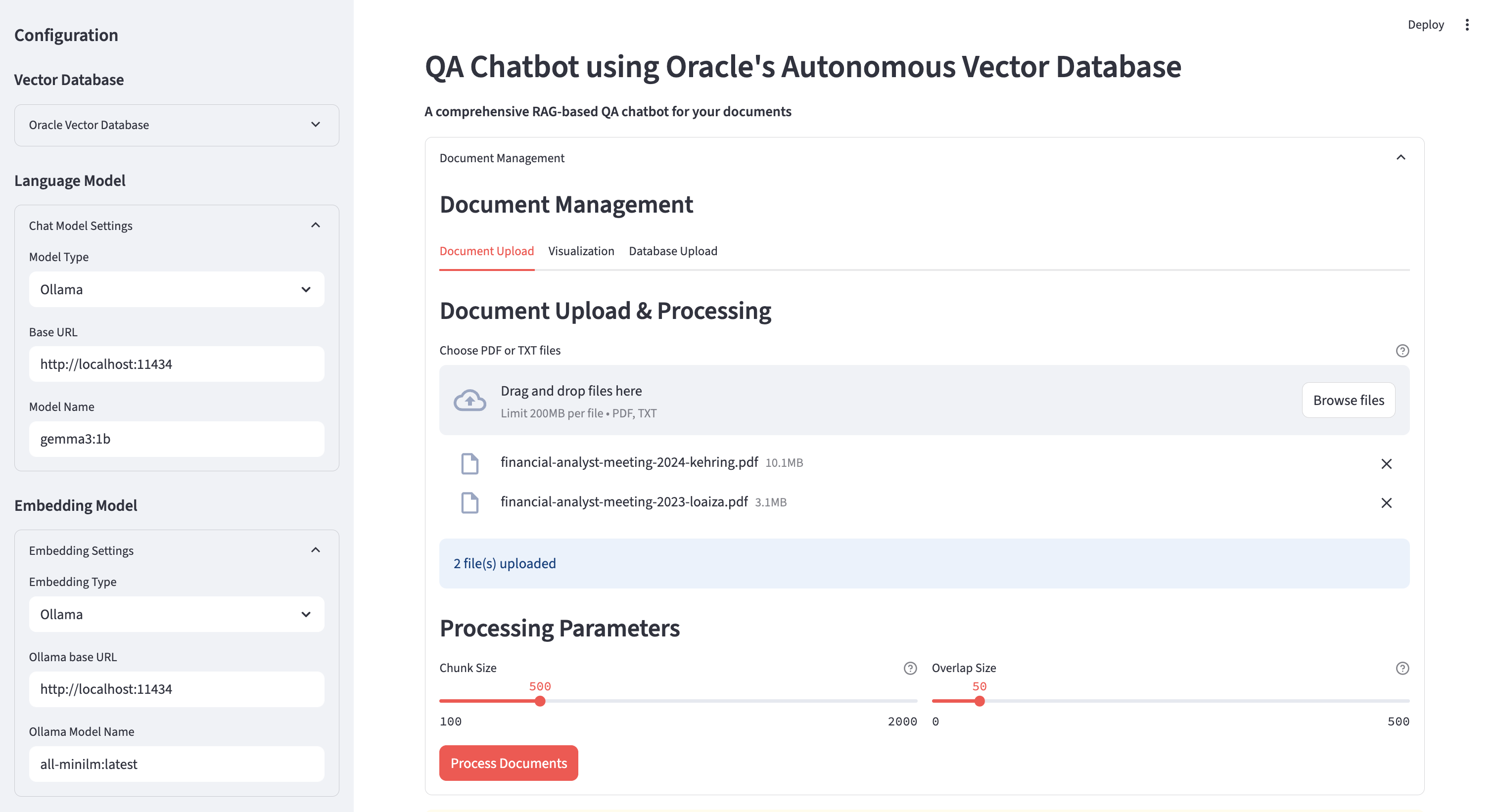The image size is (1496, 812).
Task: Open the Model Type Ollama dropdown
Action: pos(177,289)
